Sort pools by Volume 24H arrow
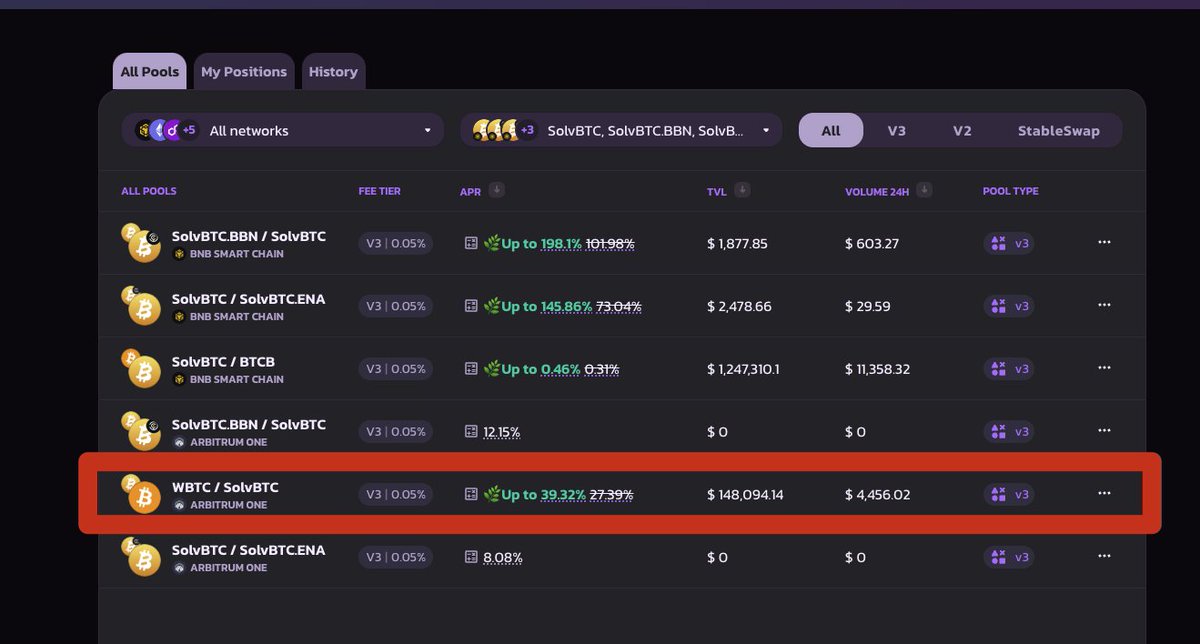 (925, 190)
